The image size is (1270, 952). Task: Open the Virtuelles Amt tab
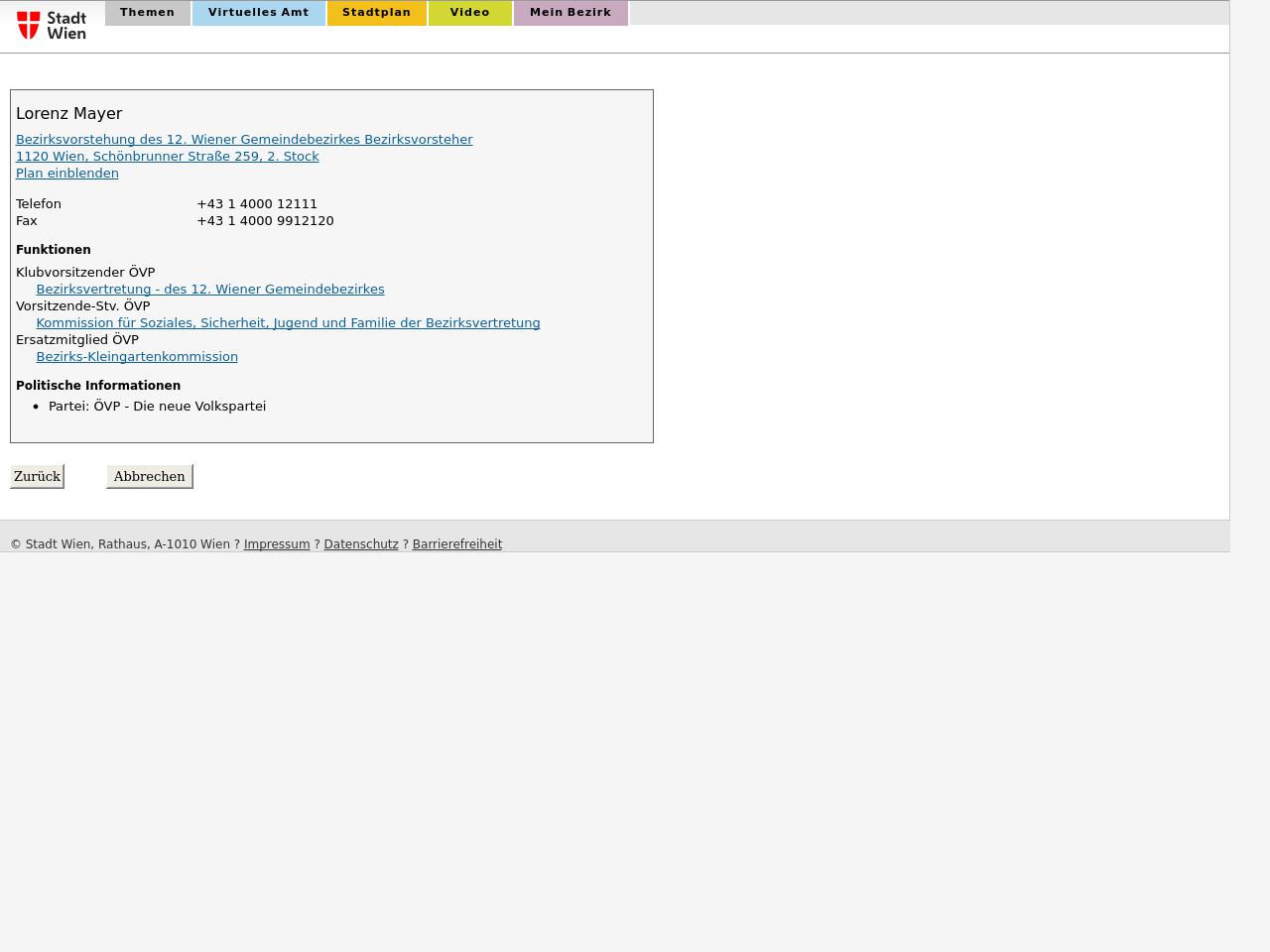pyautogui.click(x=258, y=13)
